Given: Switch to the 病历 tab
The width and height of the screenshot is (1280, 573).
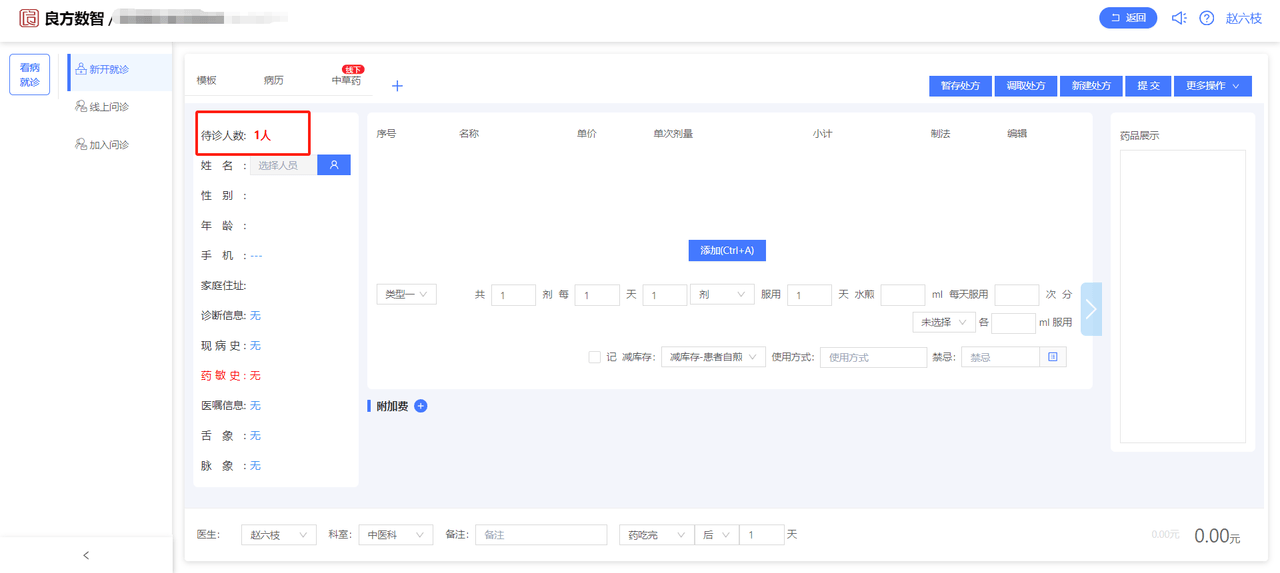Looking at the screenshot, I should (273, 81).
